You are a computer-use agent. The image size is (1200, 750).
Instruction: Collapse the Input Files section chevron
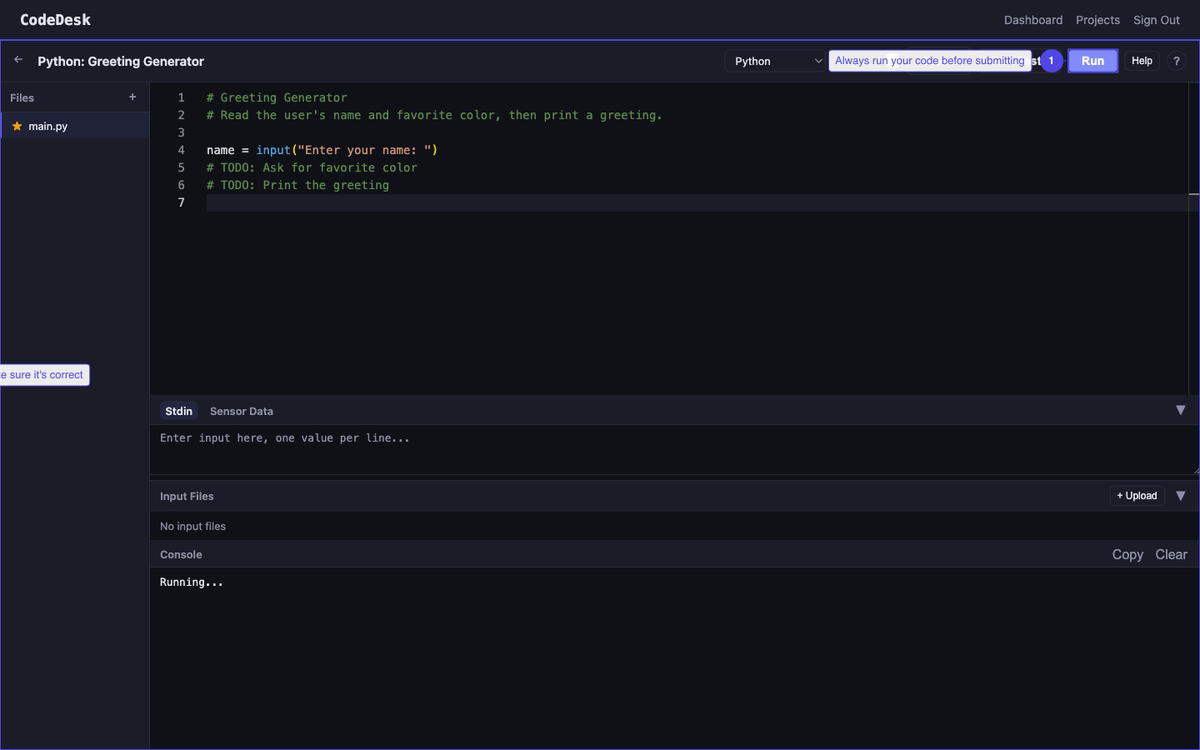coord(1181,495)
